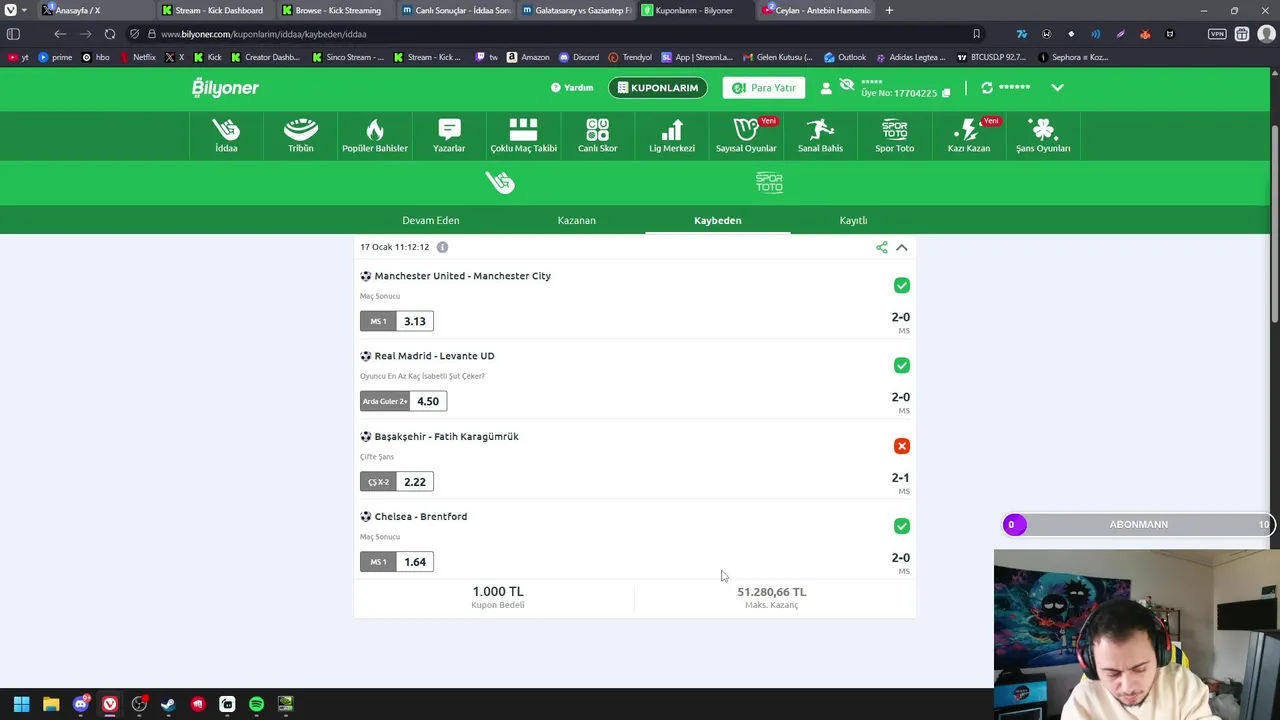Switch to the Devam Eden tab

[x=430, y=220]
